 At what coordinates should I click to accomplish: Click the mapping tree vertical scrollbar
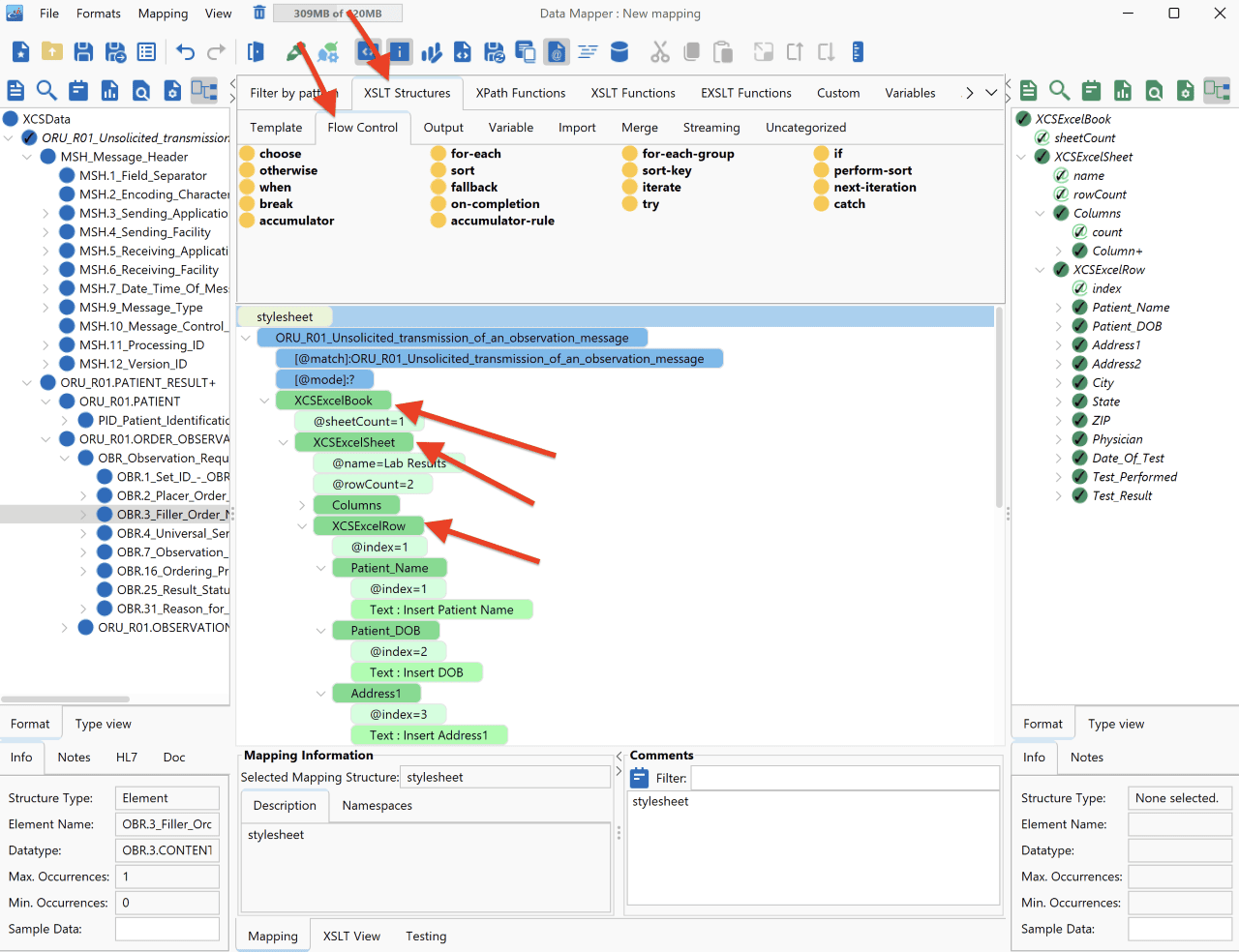point(999,406)
